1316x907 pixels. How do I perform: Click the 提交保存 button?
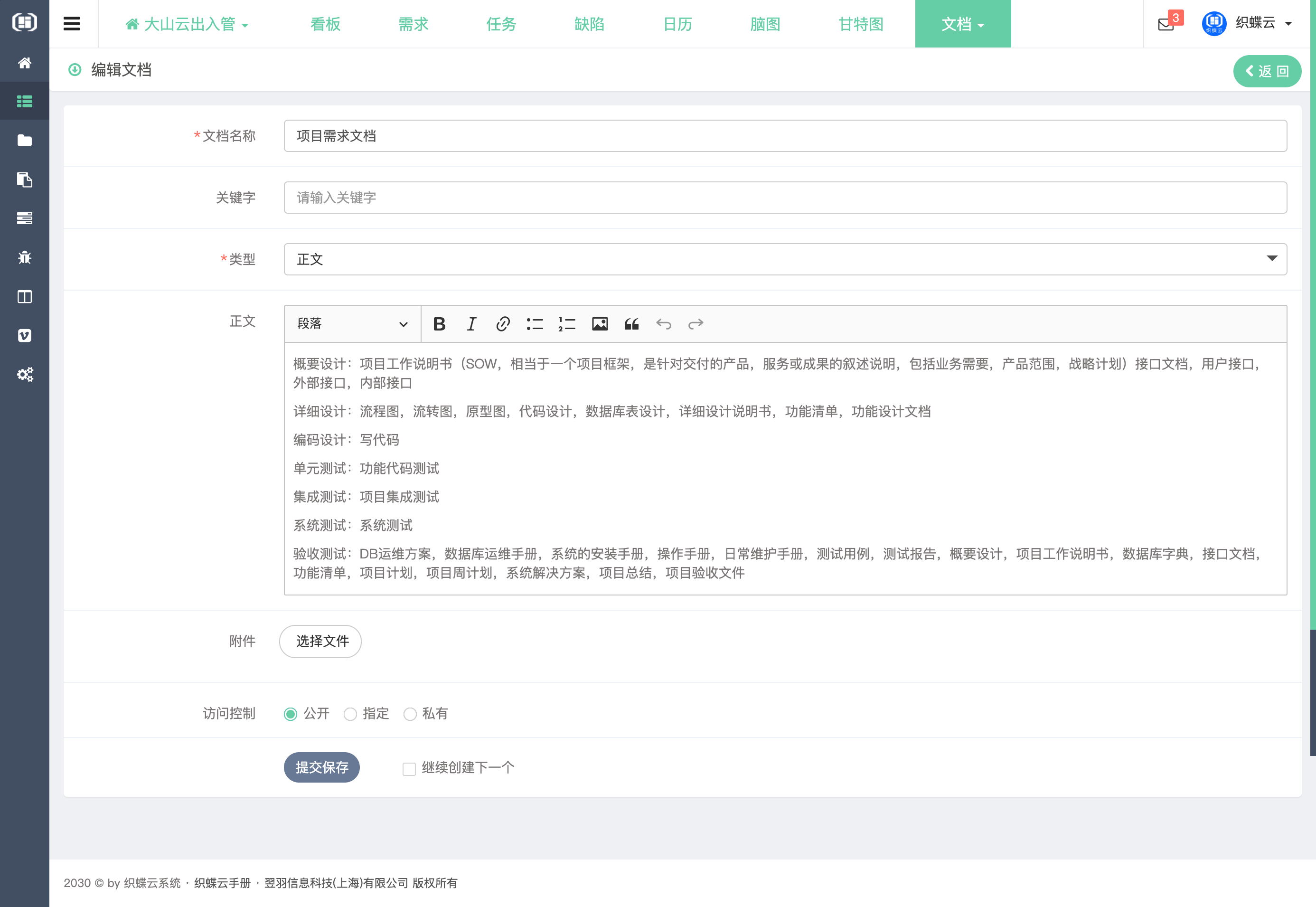point(321,767)
